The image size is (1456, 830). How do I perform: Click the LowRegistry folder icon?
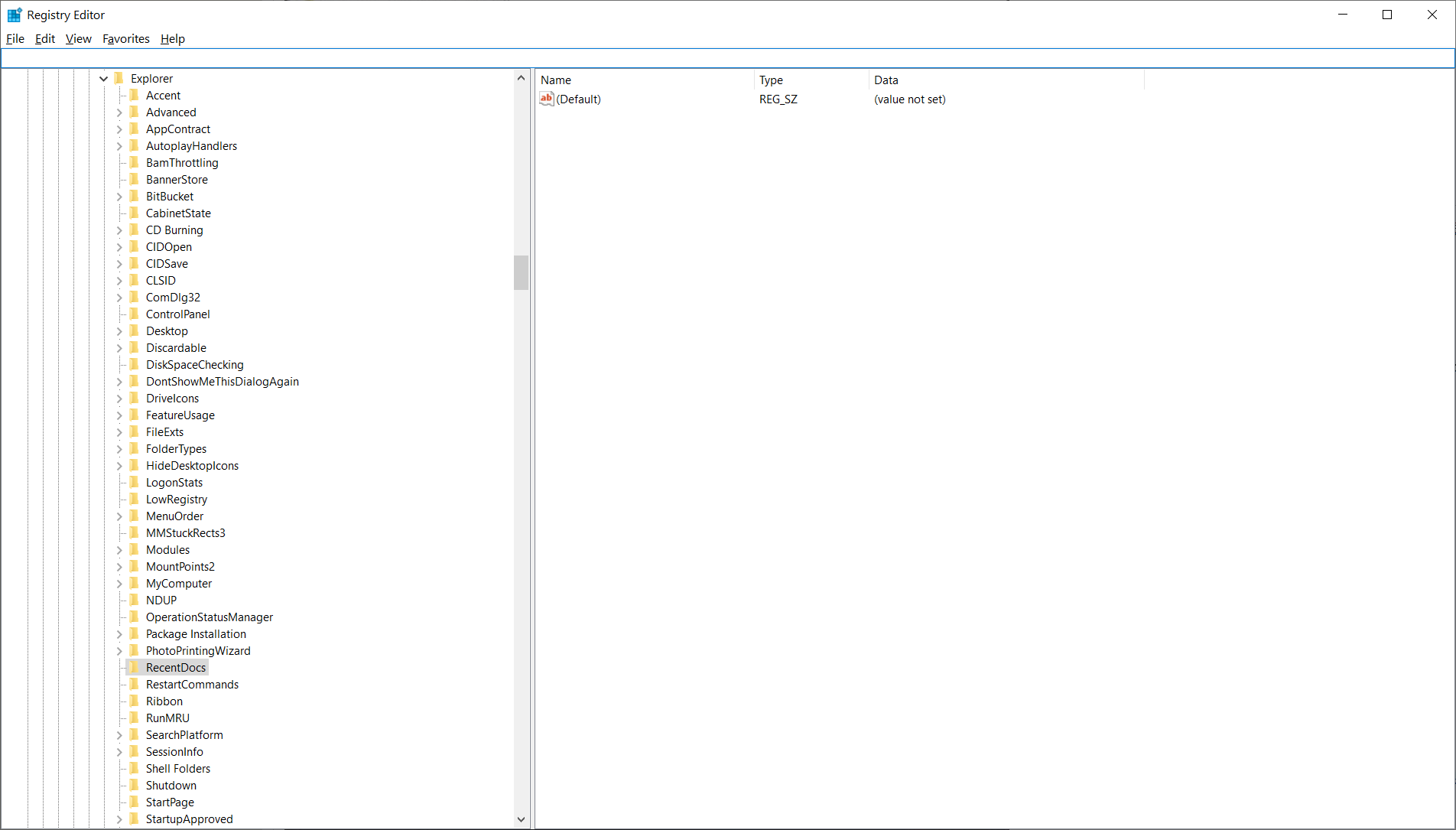point(134,499)
